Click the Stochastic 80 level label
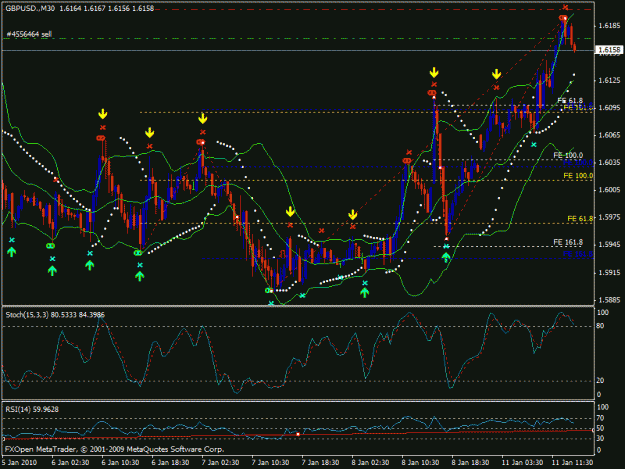Screen dimensions: 625x469 click(601, 326)
